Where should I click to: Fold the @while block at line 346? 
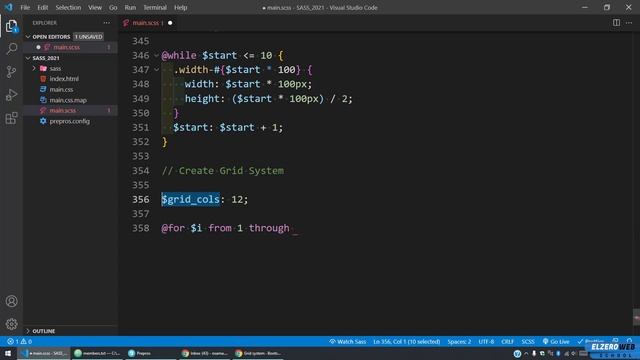pos(156,56)
